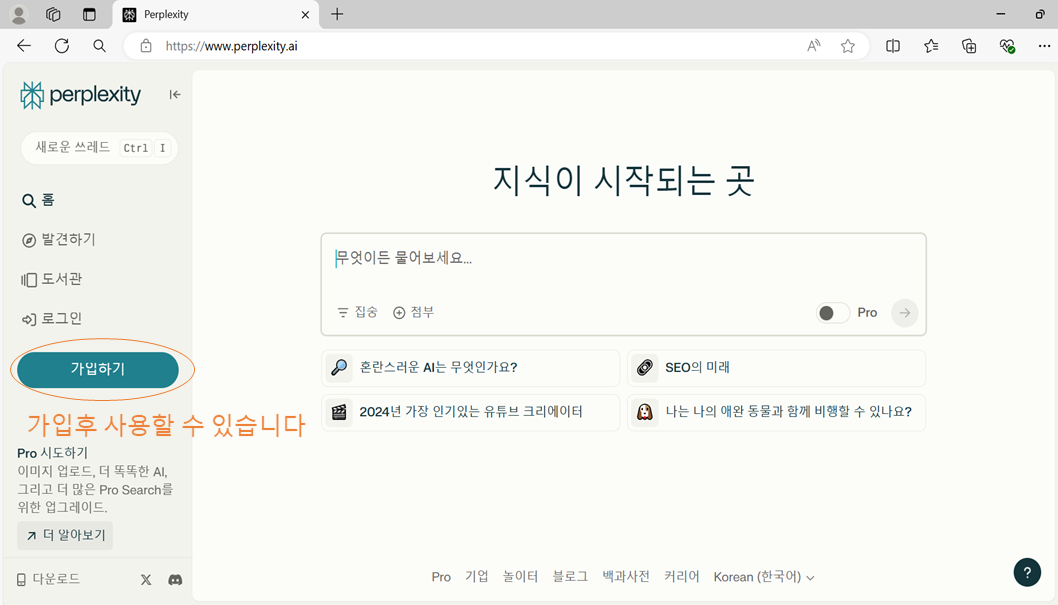Open a new browser tab
1058x605 pixels.
(337, 14)
